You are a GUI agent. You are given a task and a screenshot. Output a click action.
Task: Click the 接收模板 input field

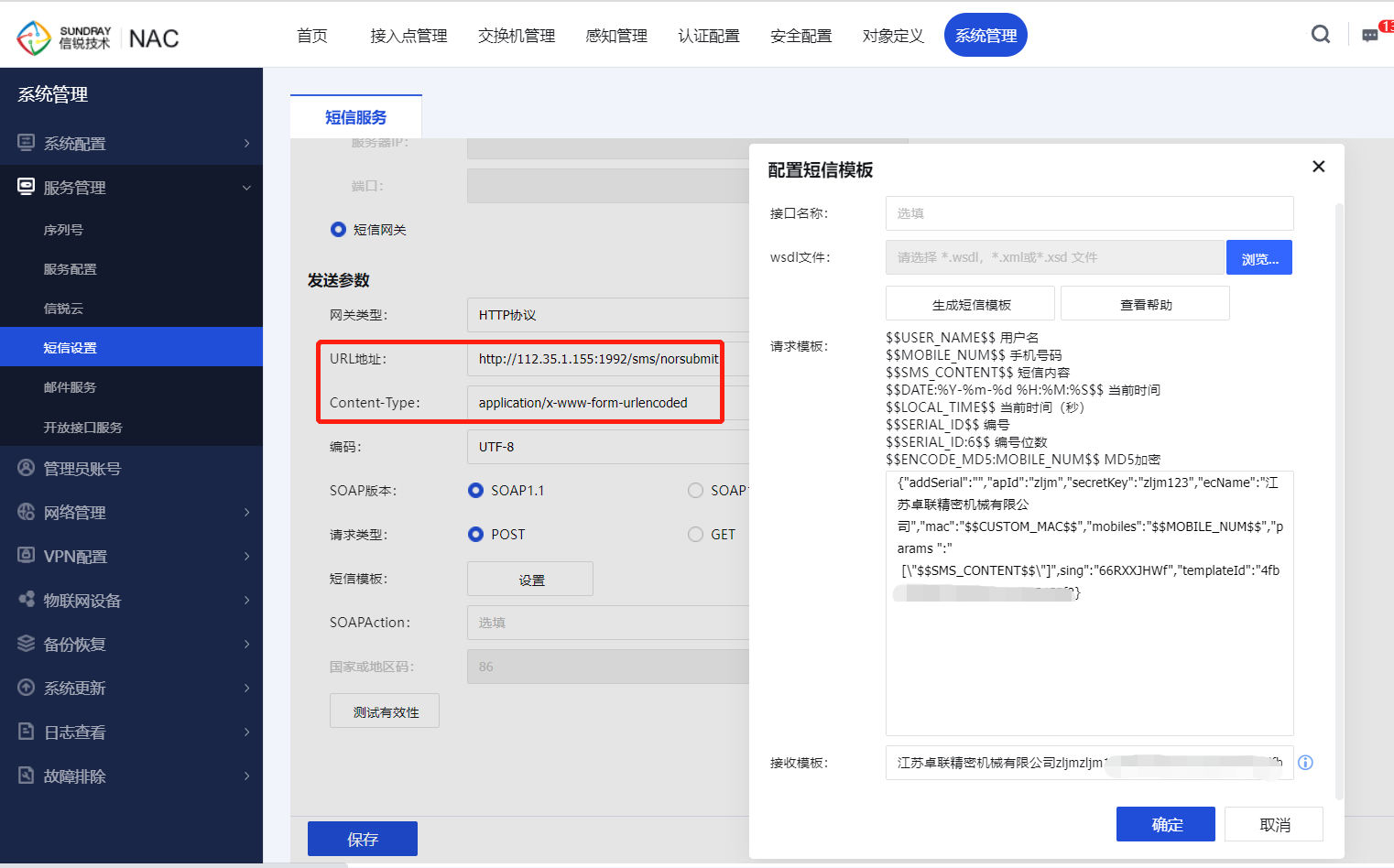point(1090,763)
